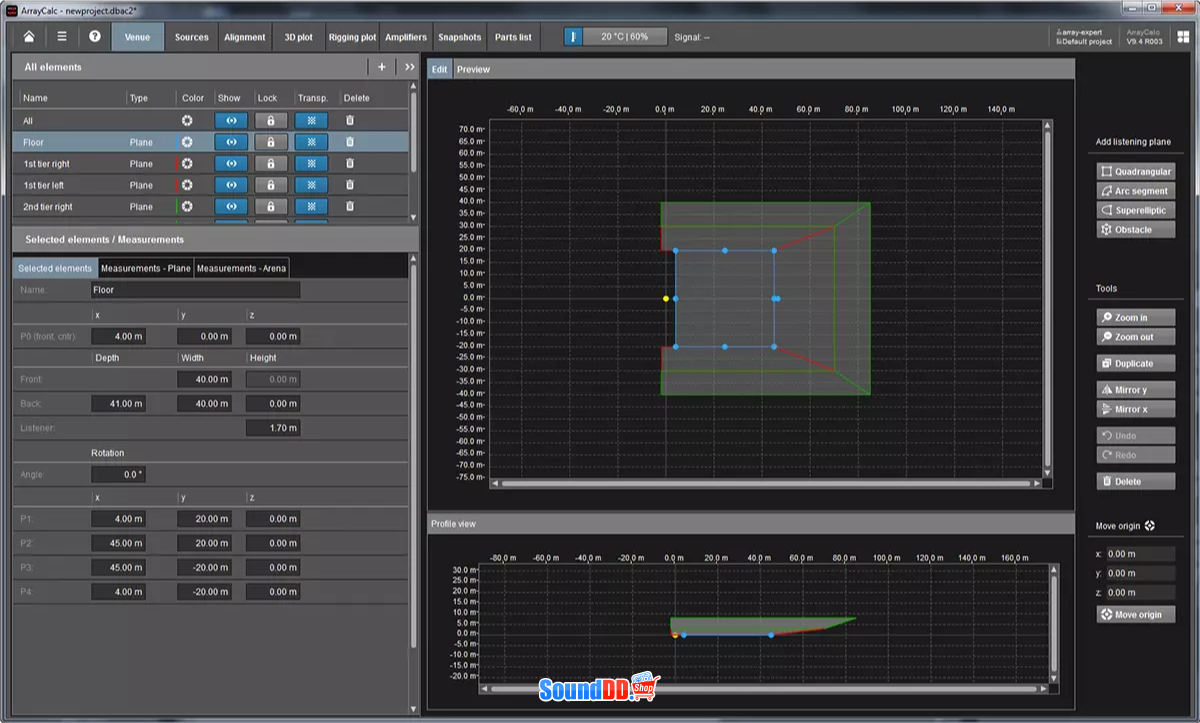Image resolution: width=1200 pixels, height=723 pixels.
Task: Toggle visibility of Floor plane
Action: (x=231, y=142)
